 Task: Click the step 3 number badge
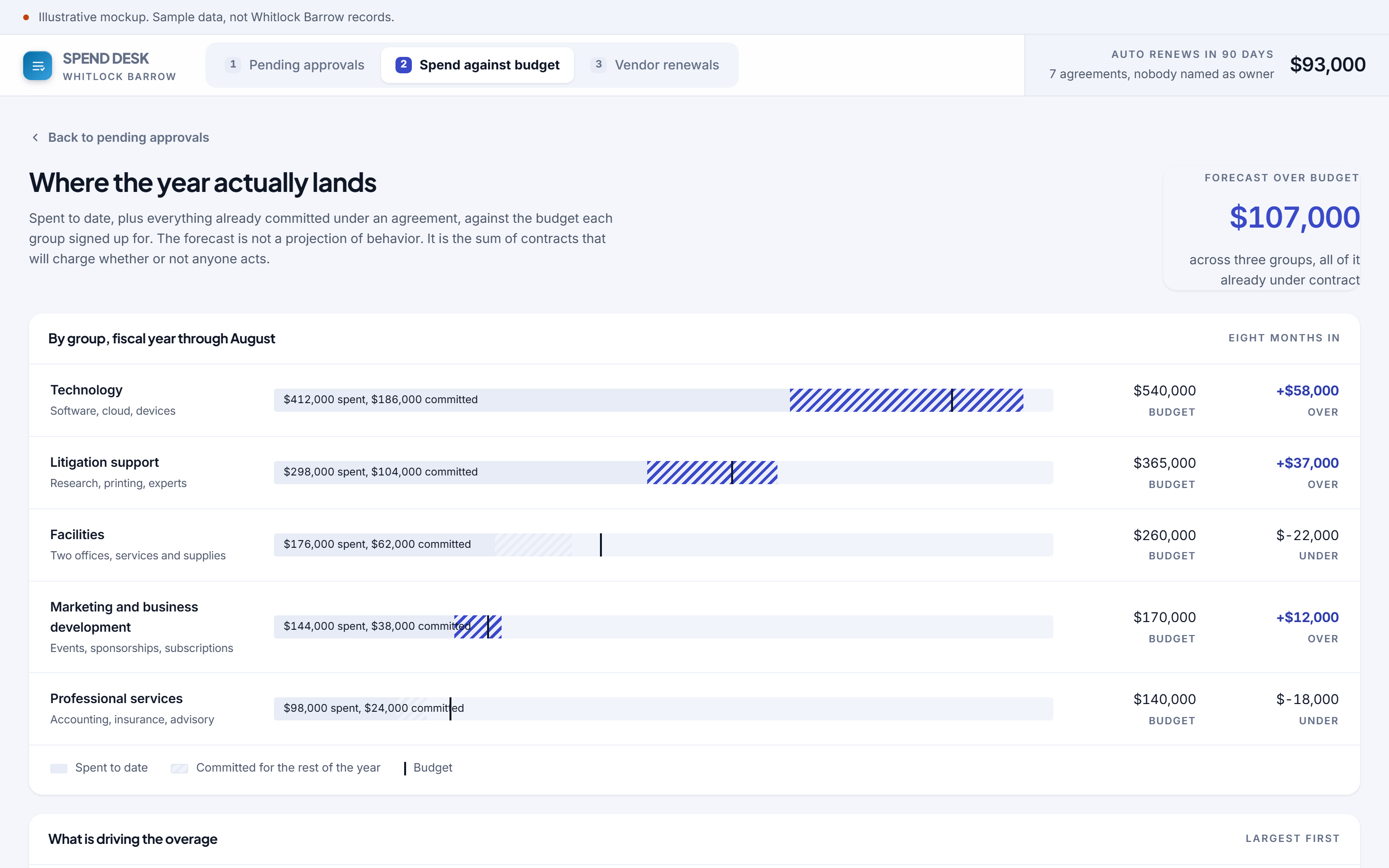pyautogui.click(x=599, y=65)
